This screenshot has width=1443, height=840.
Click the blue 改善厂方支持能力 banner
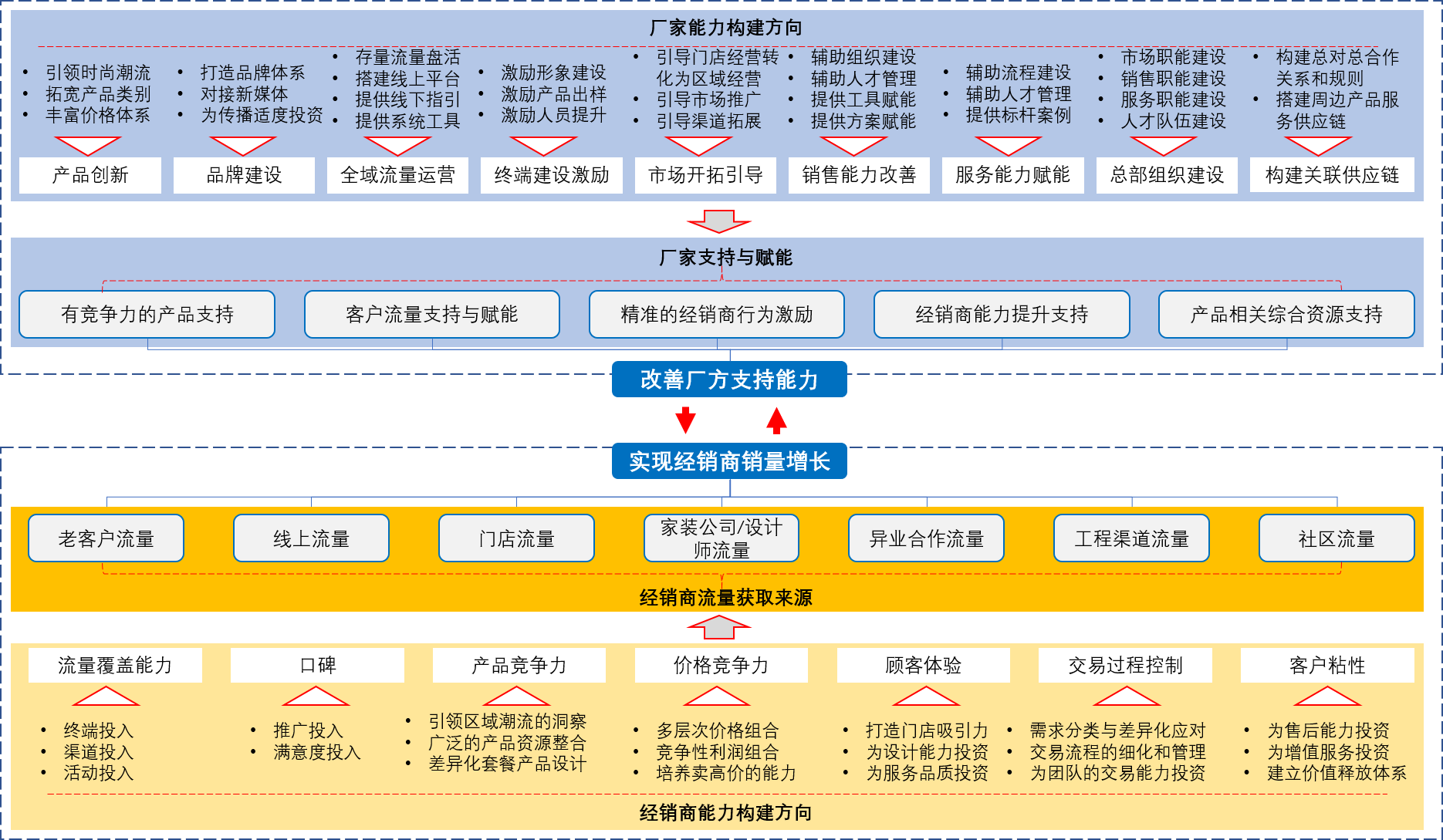click(x=729, y=380)
